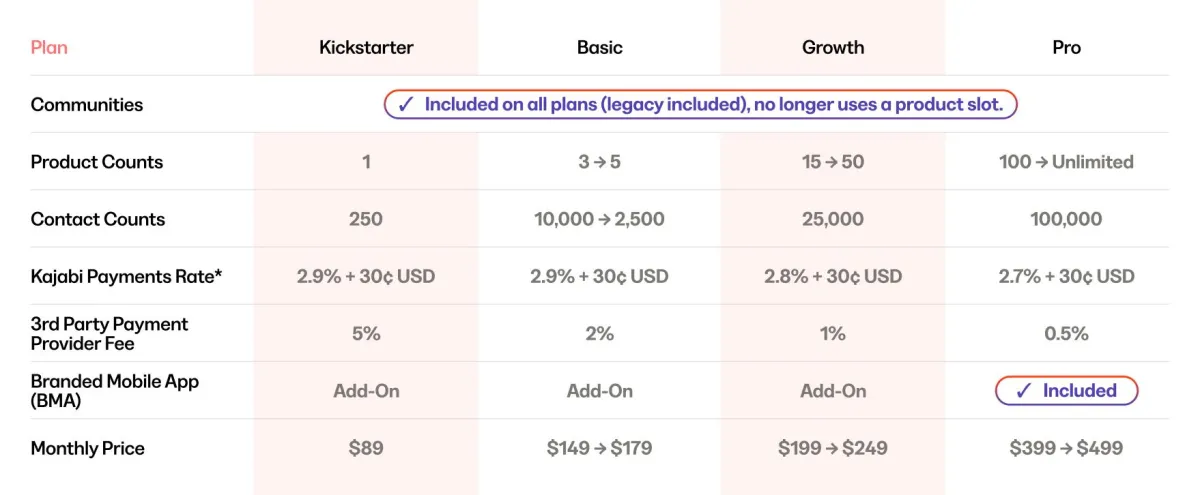This screenshot has width=1200, height=495.
Task: Click the Kajabi Payments Rate row label
Action: coord(126,276)
